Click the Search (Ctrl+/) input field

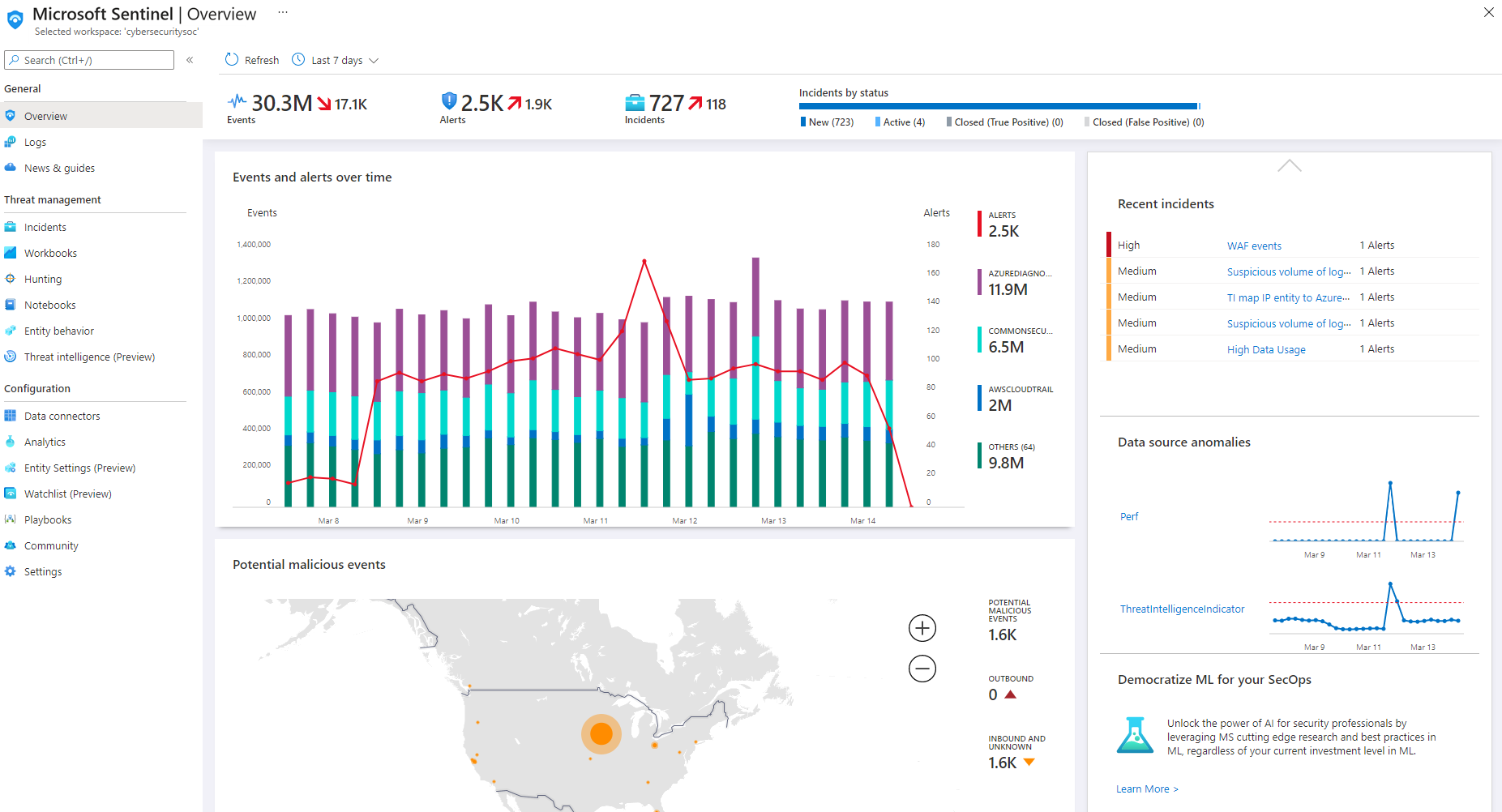[89, 60]
